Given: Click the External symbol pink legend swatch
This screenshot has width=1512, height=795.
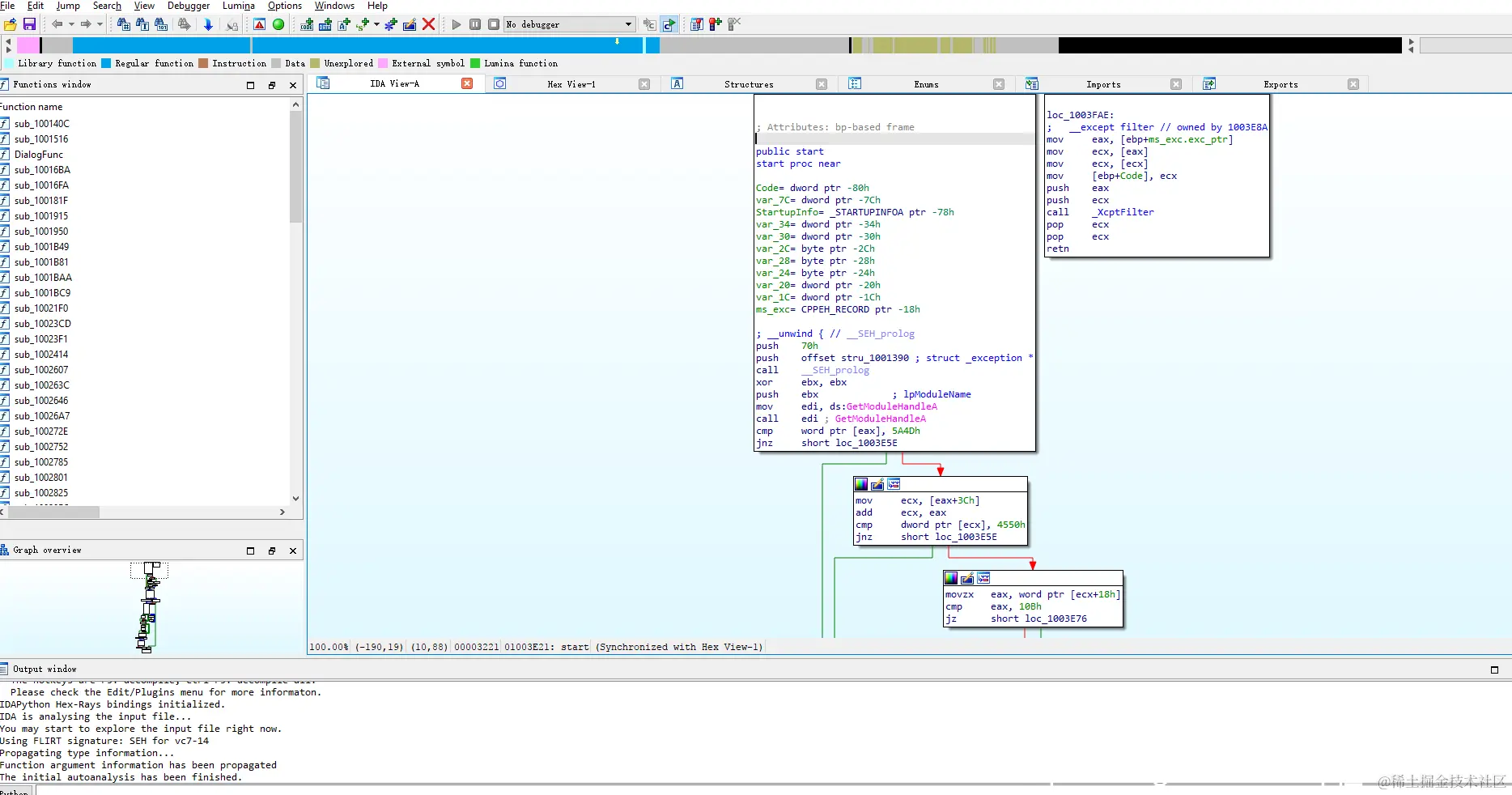Looking at the screenshot, I should (x=383, y=63).
